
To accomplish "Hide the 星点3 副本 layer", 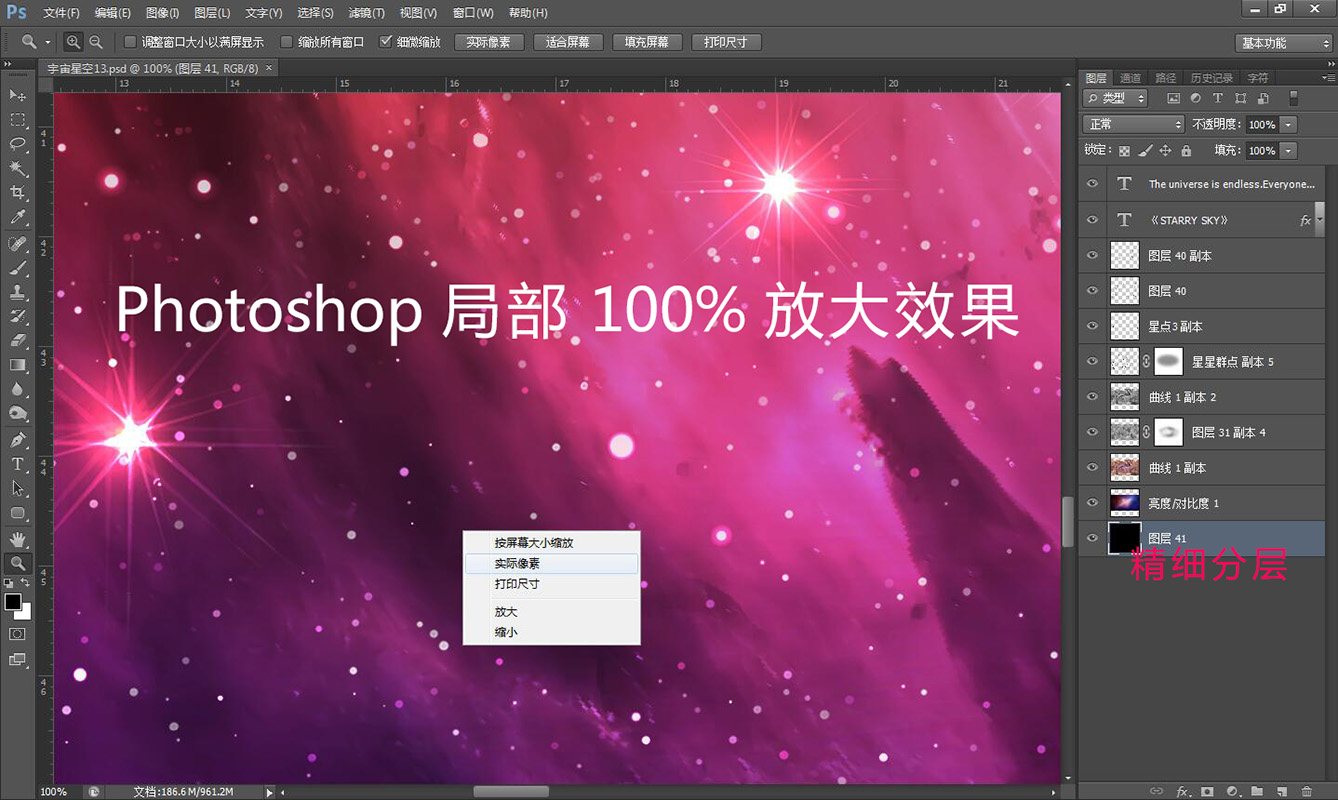I will pos(1092,326).
